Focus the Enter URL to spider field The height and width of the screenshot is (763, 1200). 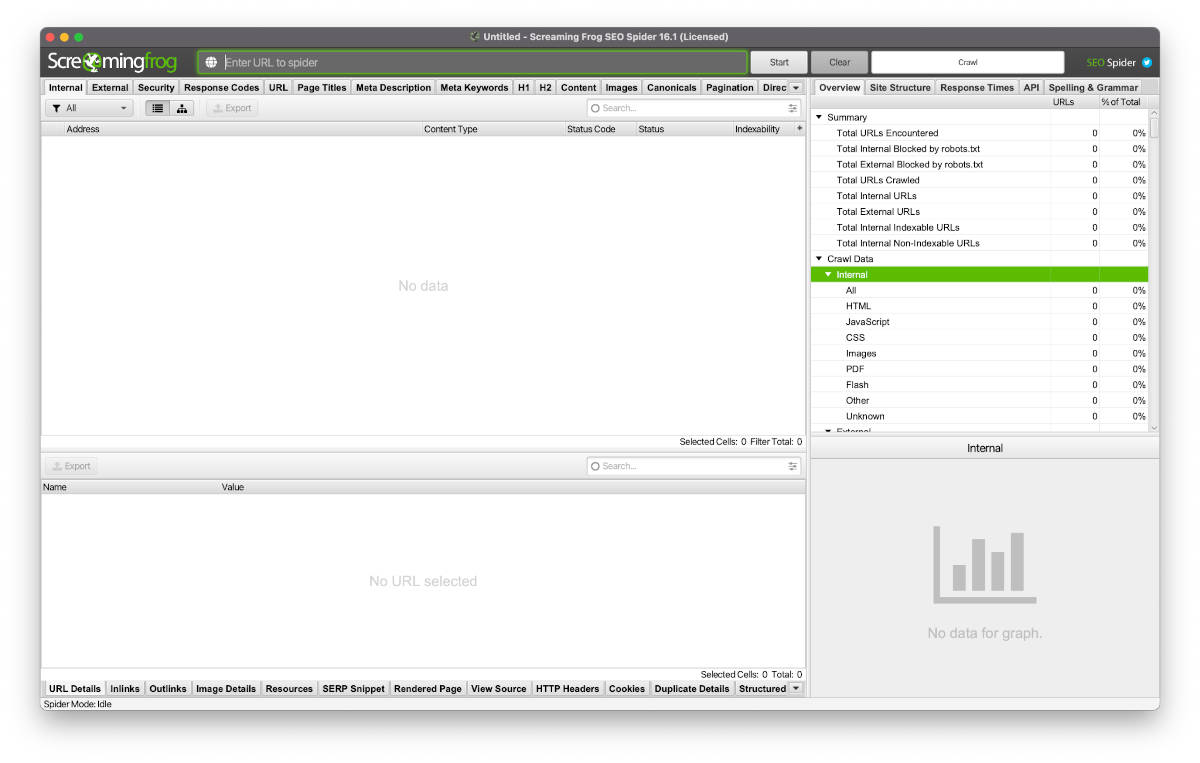[x=472, y=62]
